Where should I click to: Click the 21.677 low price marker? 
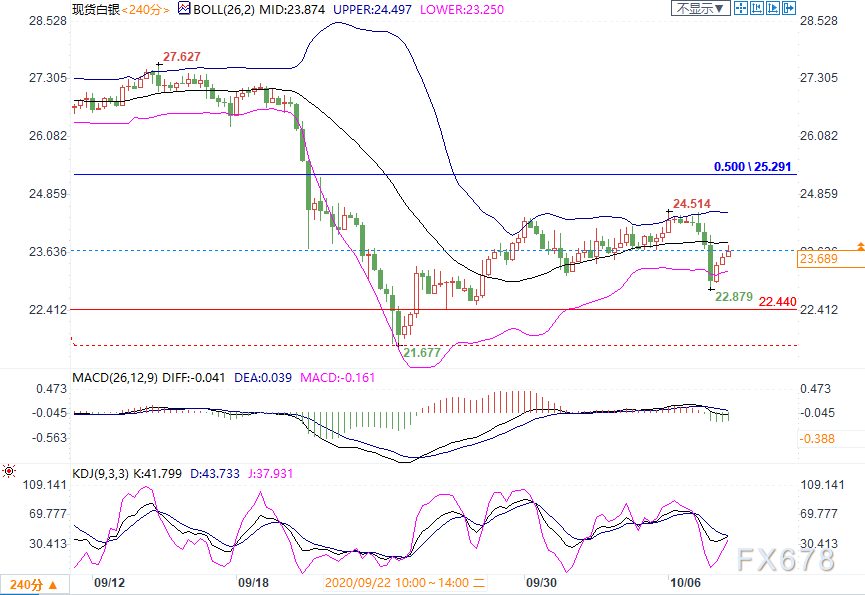click(x=422, y=353)
